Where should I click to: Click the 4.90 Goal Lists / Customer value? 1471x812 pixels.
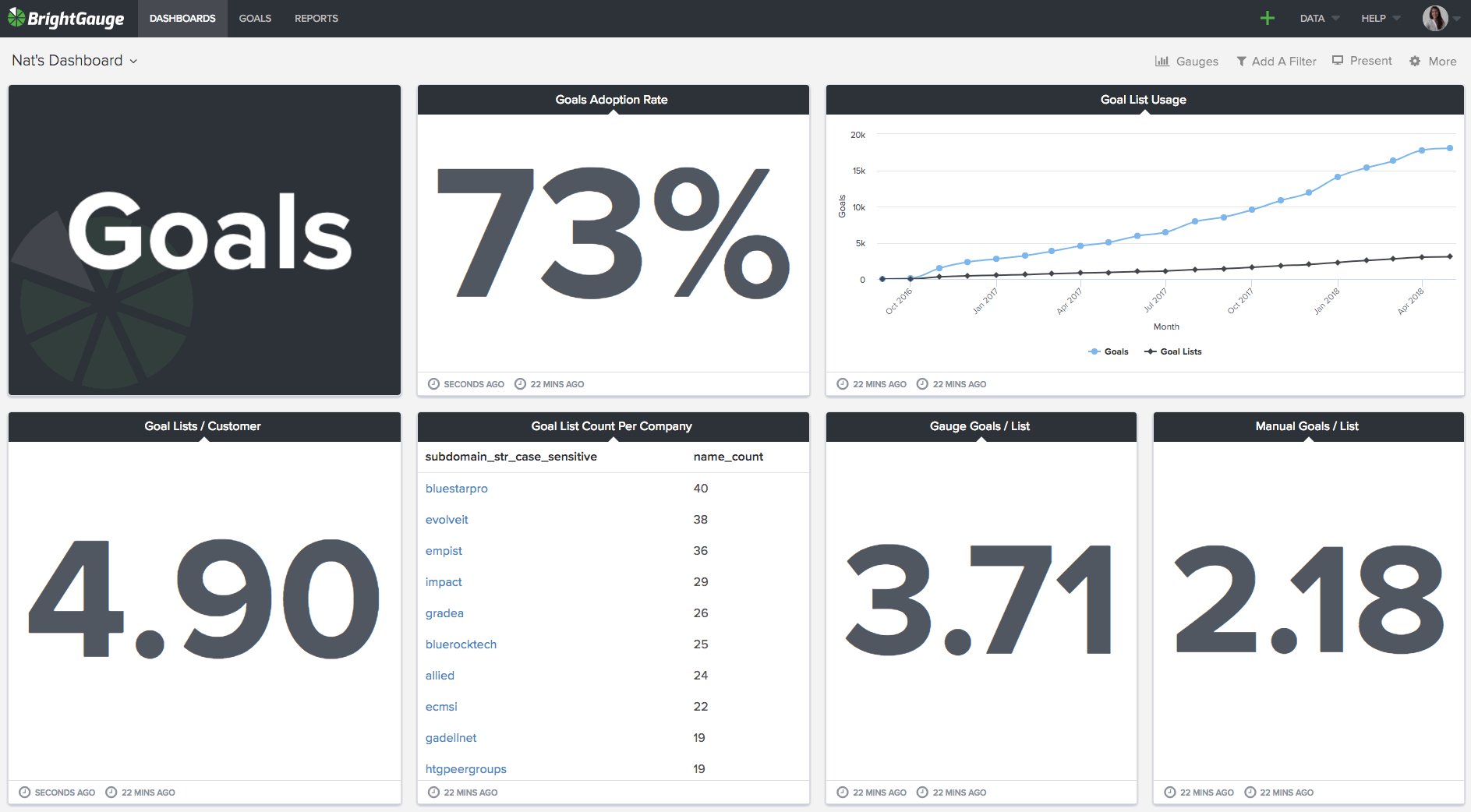point(204,598)
